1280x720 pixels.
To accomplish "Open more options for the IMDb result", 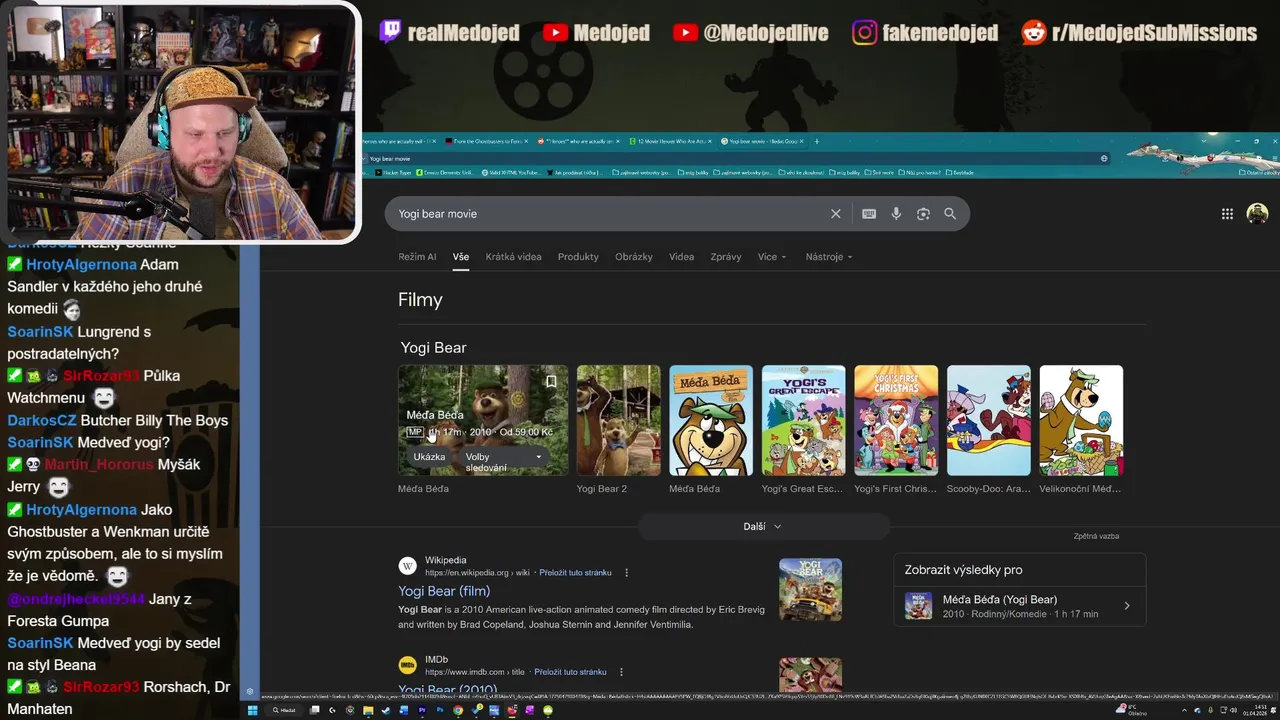I will pos(621,672).
